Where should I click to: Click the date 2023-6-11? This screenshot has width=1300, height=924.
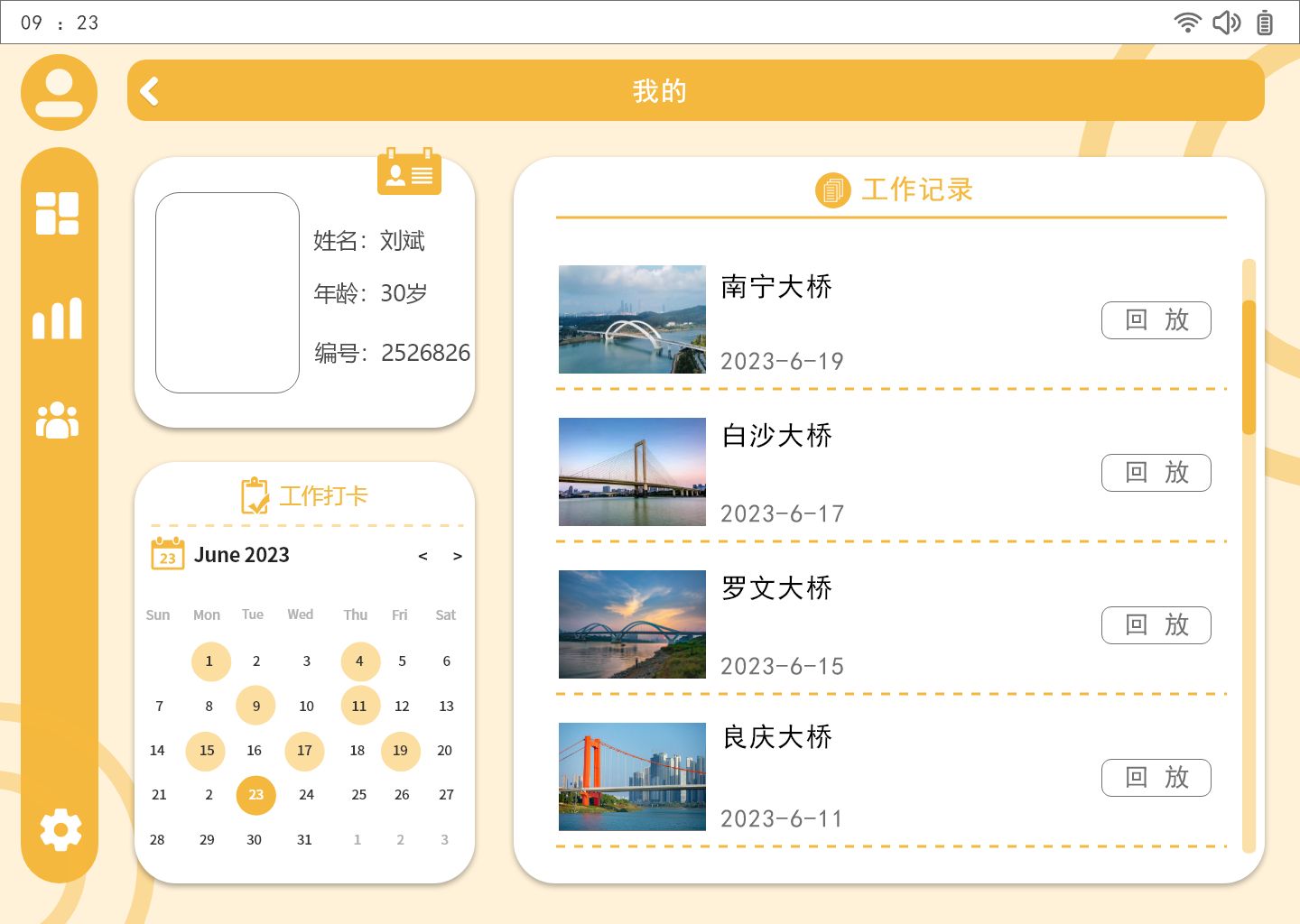pyautogui.click(x=782, y=819)
